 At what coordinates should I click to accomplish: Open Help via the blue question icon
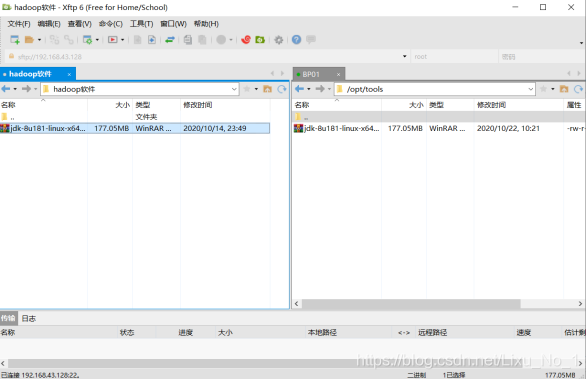[x=296, y=39]
